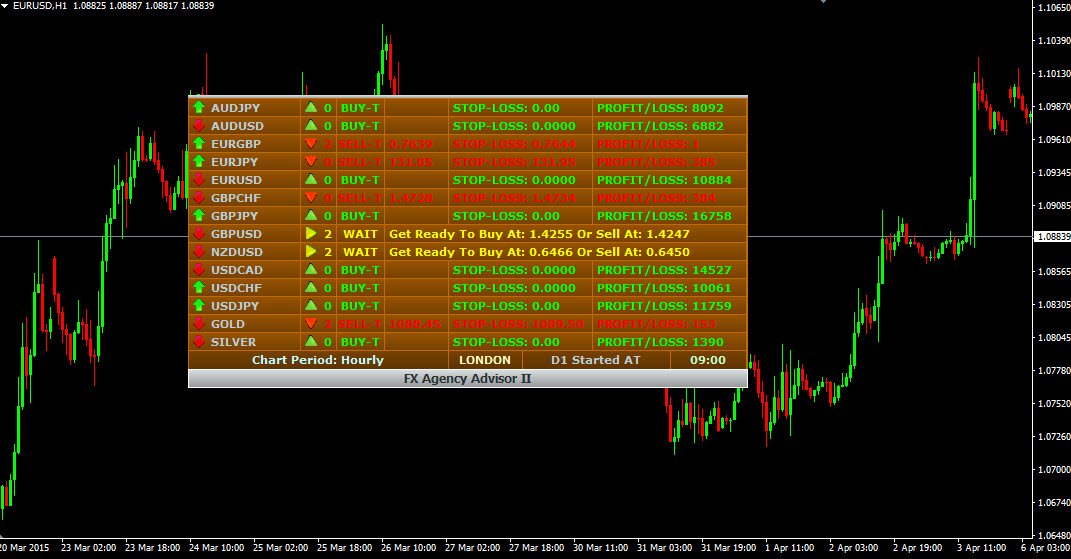1071x559 pixels.
Task: Open the dropdown triangle before EURUSD,H1 title
Action: 5,5
